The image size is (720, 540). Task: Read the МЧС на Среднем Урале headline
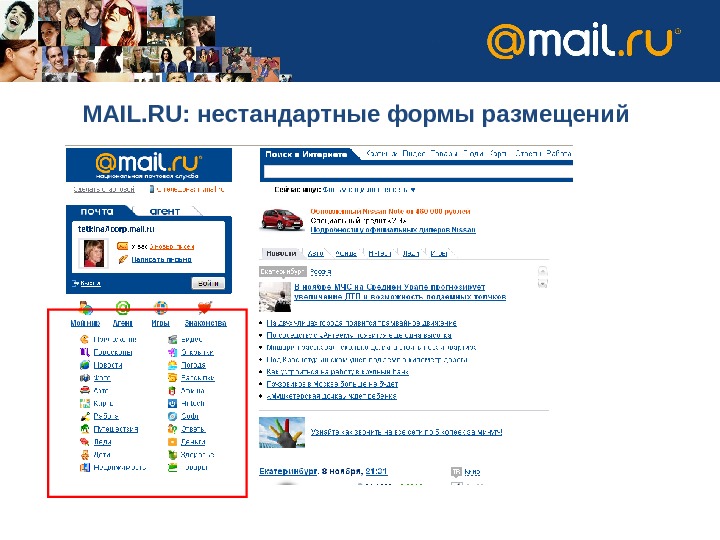(400, 292)
